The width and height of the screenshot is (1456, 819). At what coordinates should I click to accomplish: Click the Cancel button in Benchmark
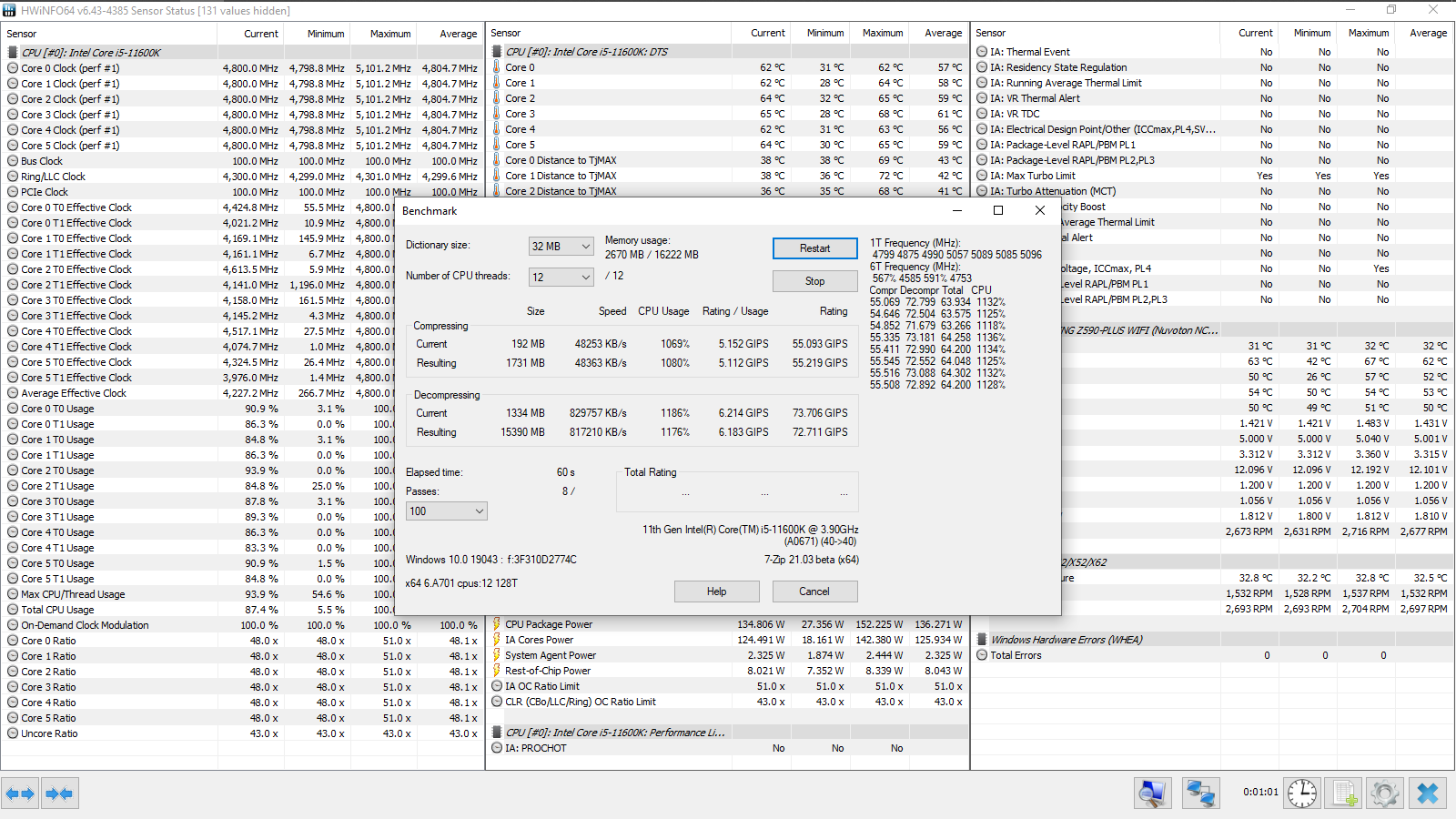814,591
